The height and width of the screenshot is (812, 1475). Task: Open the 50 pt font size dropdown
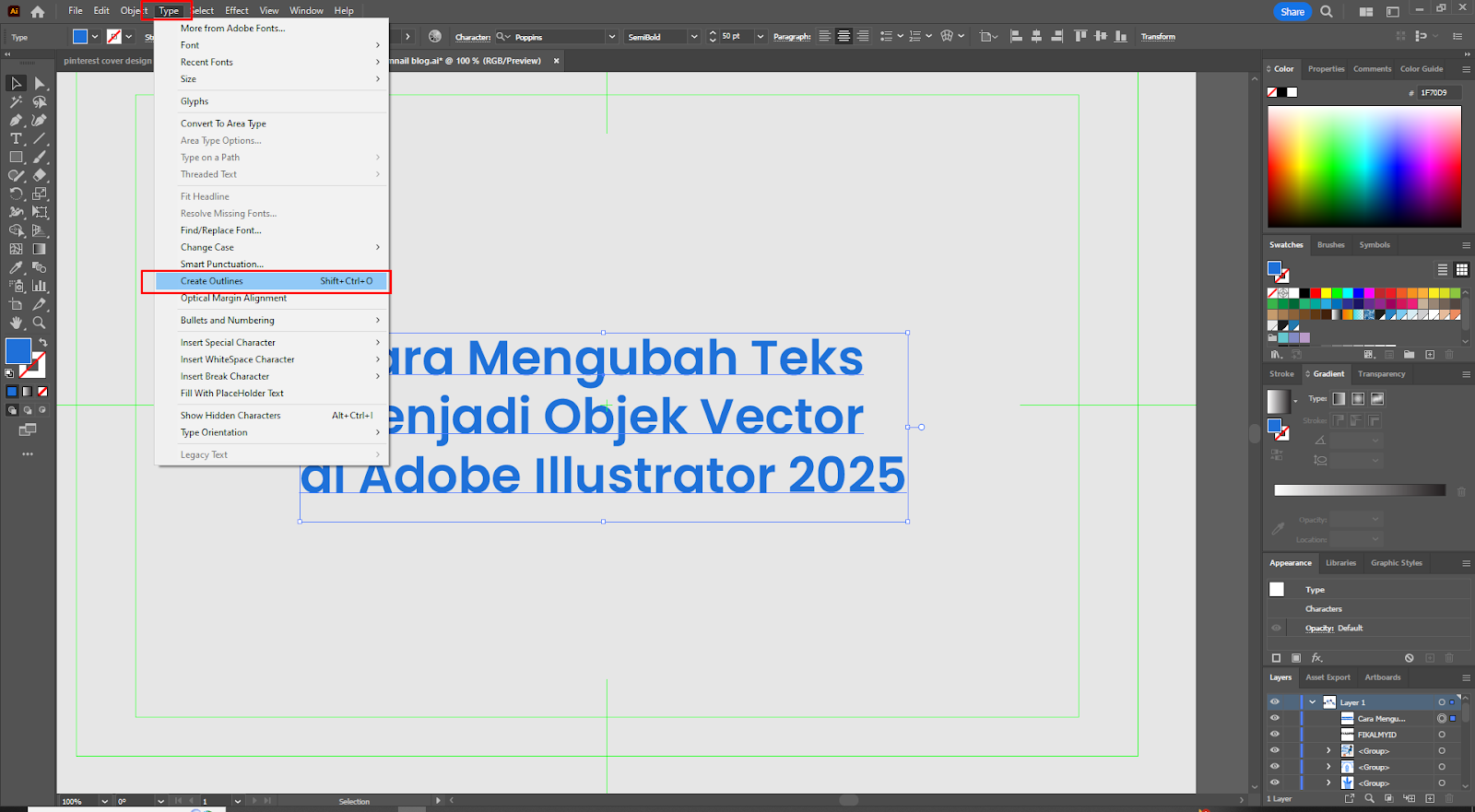tap(761, 37)
